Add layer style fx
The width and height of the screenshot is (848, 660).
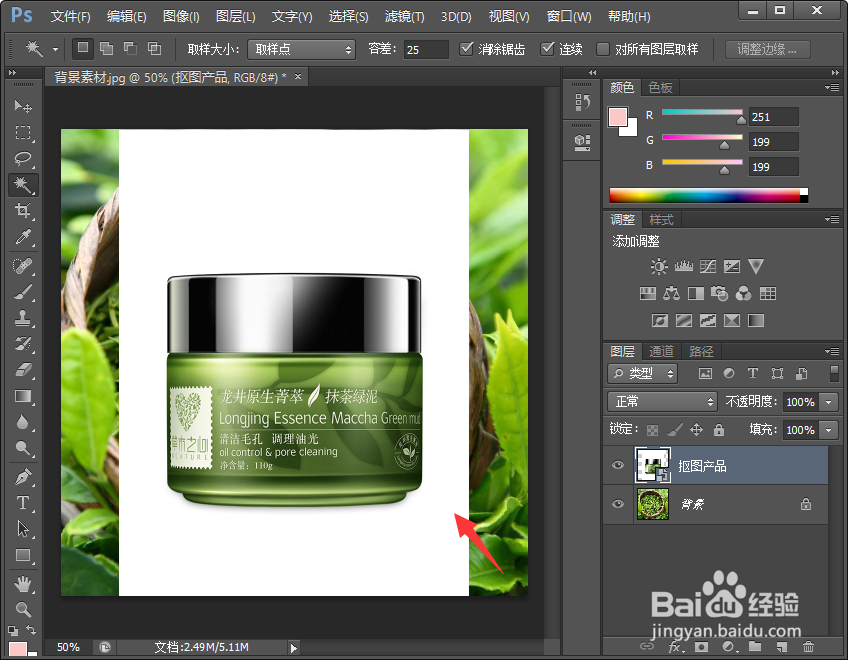676,647
